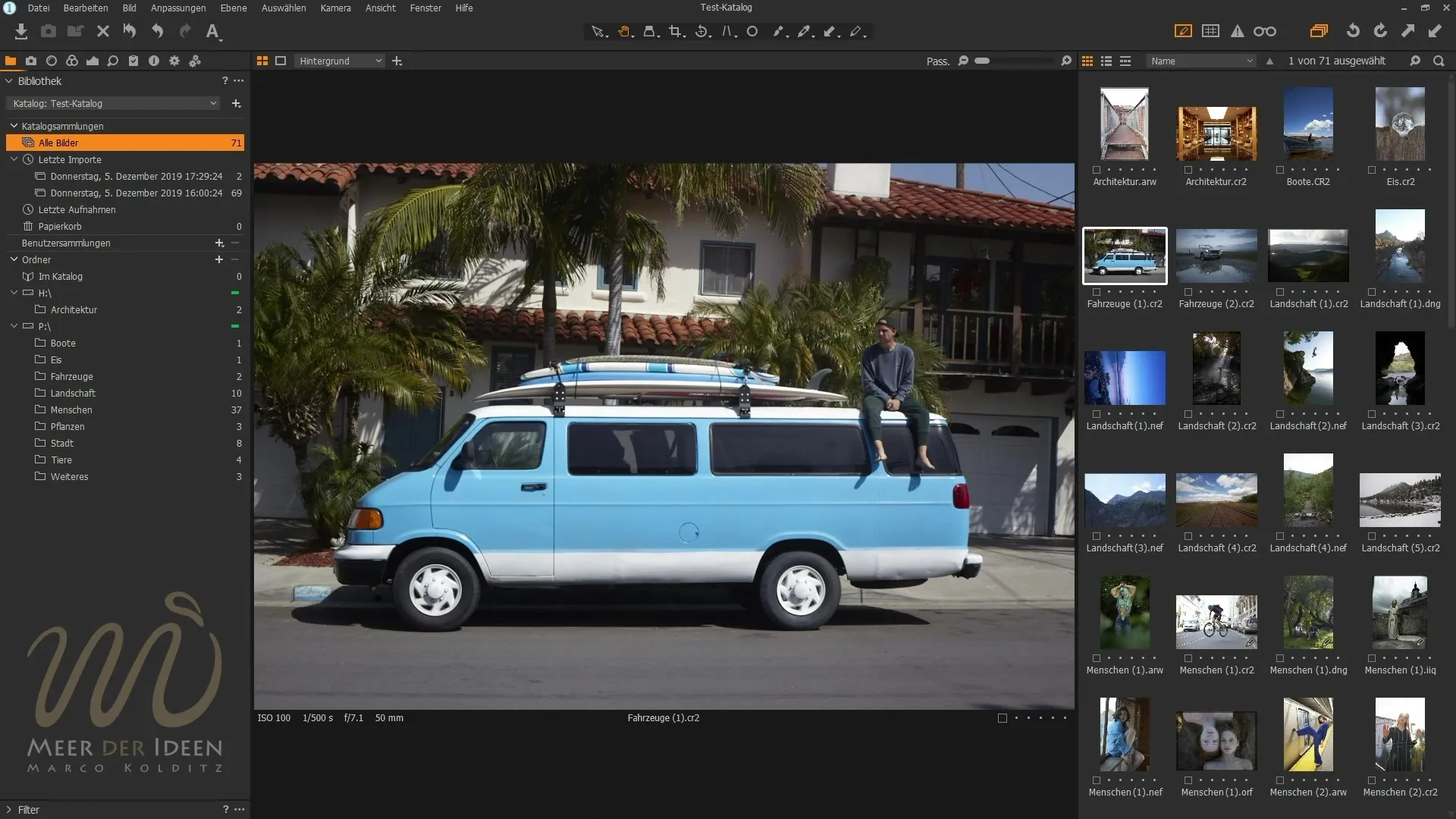The height and width of the screenshot is (819, 1456).
Task: Open the Name sort dropdown
Action: click(1201, 61)
